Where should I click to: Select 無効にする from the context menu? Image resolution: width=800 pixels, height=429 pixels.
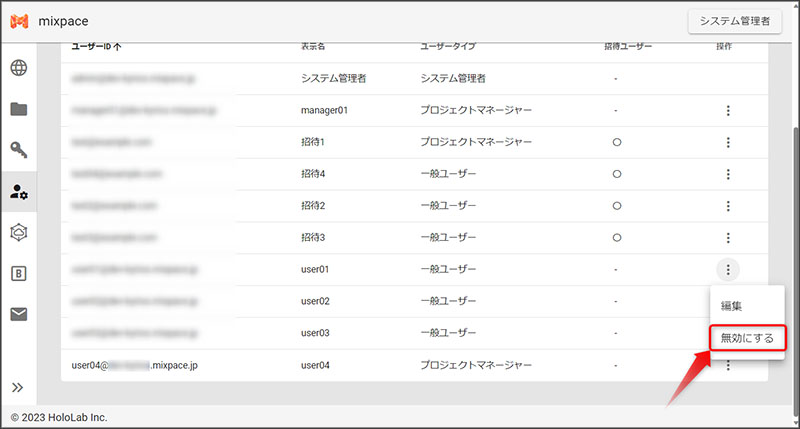(747, 338)
